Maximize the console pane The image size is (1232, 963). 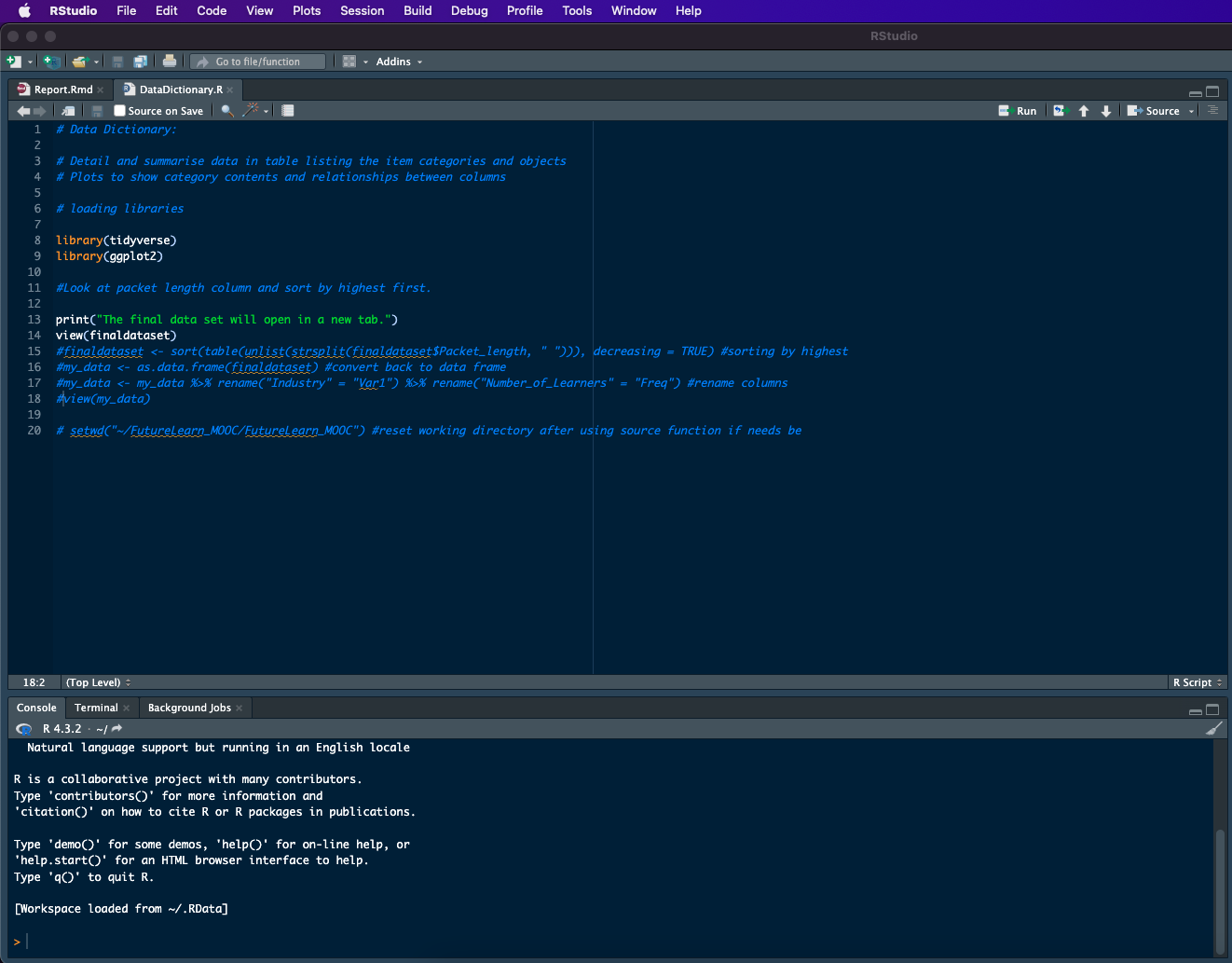tap(1212, 709)
